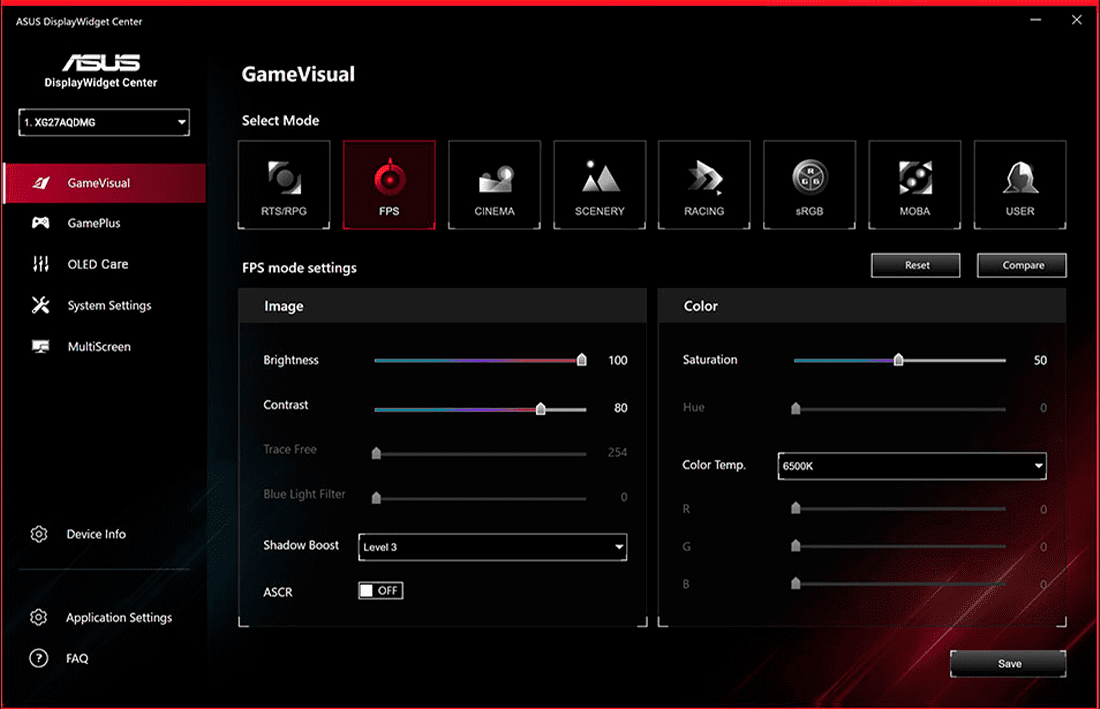Open the GamePlus section
Image resolution: width=1100 pixels, height=709 pixels.
[x=94, y=223]
